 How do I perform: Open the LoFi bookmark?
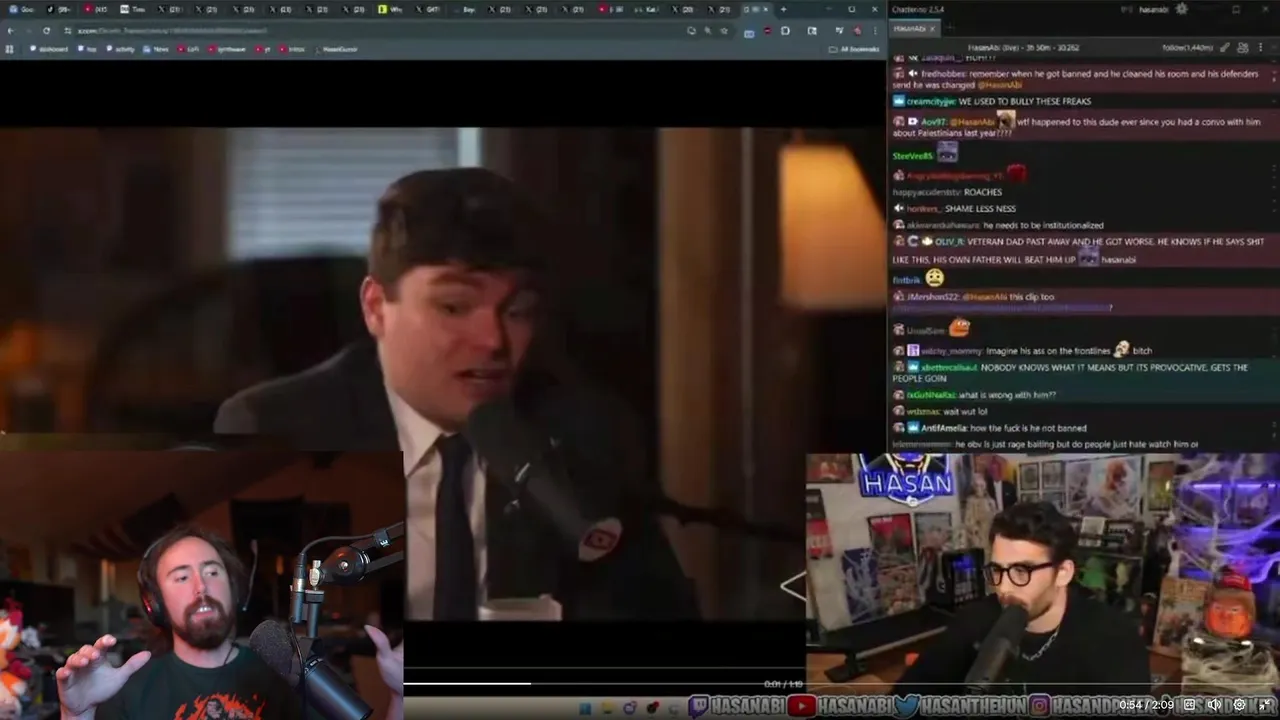189,49
